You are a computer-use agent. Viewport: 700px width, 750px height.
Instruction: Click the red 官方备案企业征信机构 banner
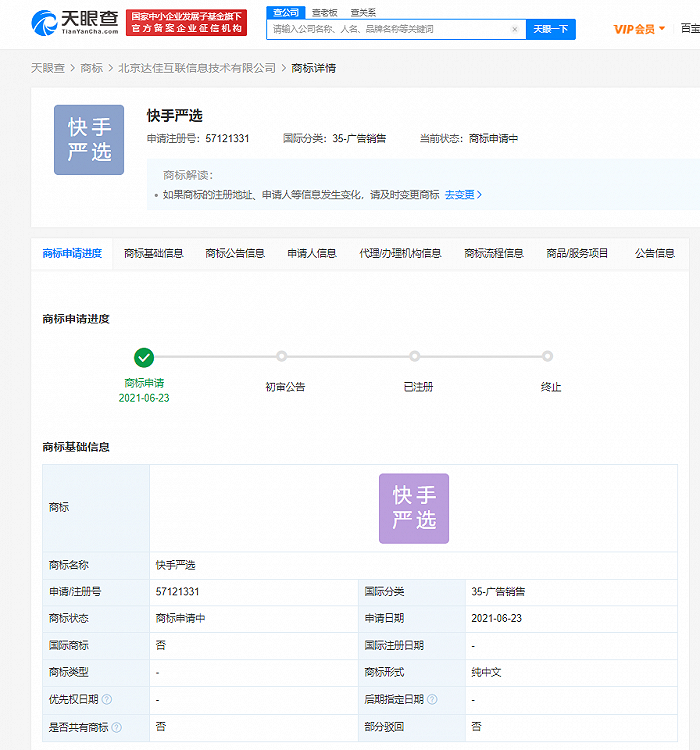pyautogui.click(x=187, y=22)
